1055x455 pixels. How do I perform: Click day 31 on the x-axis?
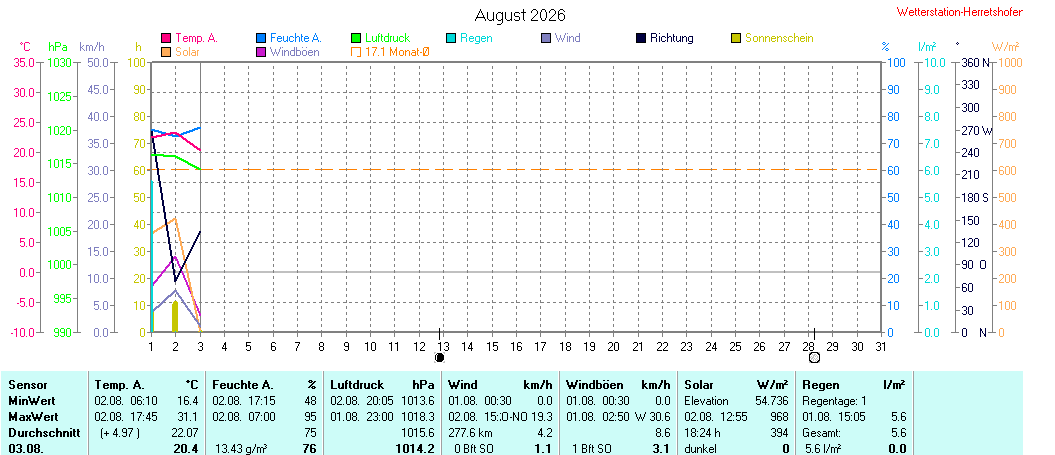tap(881, 347)
